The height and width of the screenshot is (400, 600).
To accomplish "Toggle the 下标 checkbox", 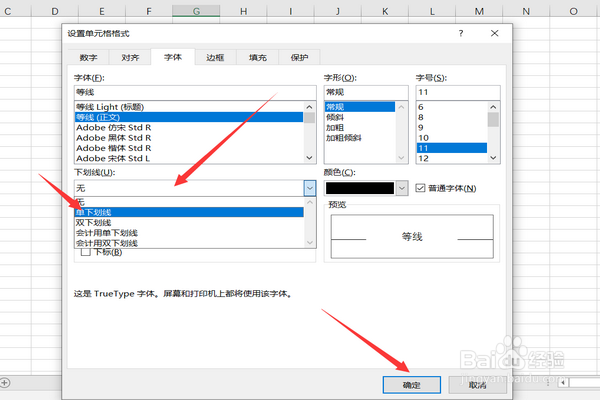I will point(86,252).
